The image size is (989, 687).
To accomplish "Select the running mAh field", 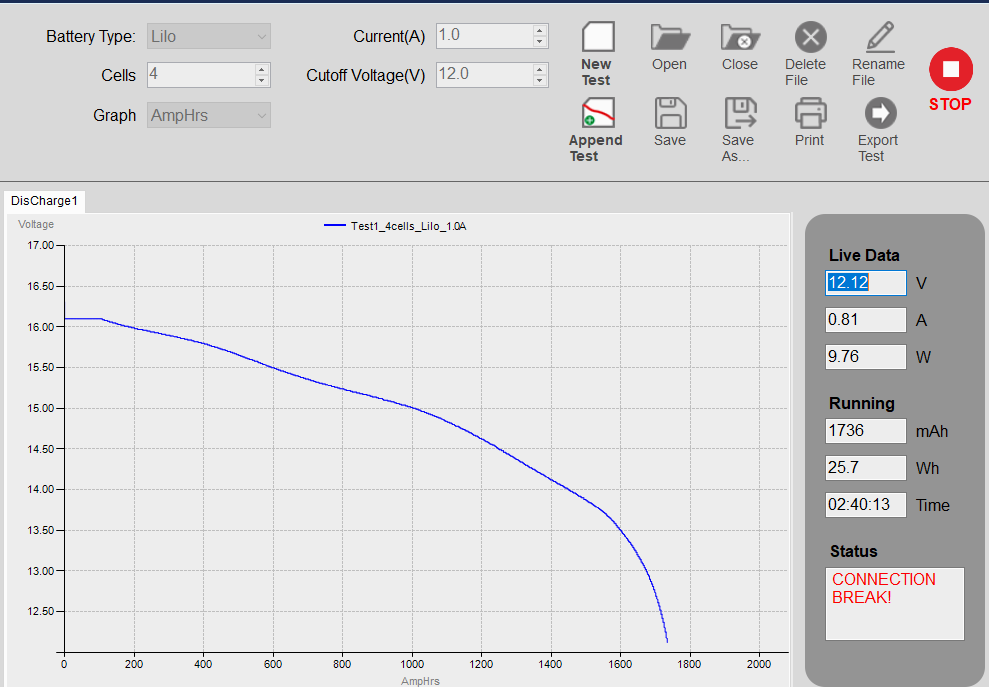I will (865, 431).
